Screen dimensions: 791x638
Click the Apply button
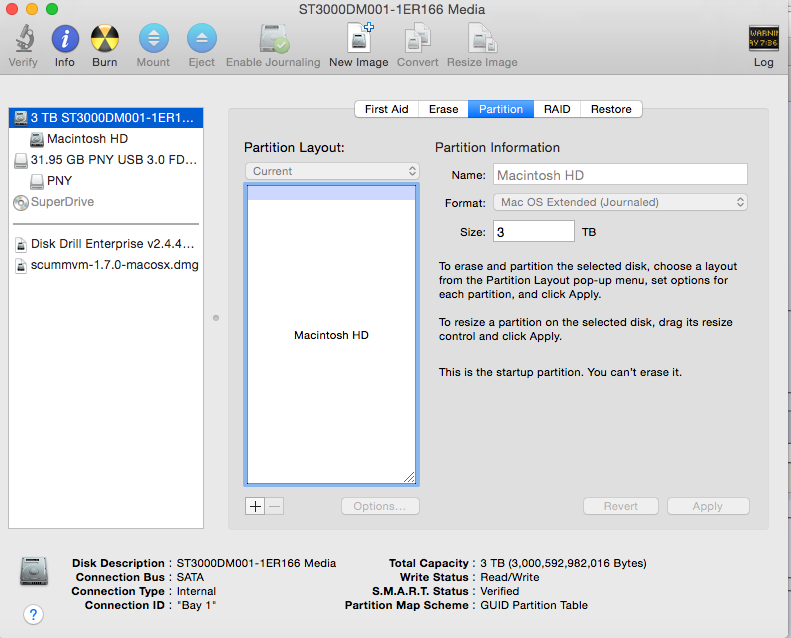pyautogui.click(x=708, y=506)
